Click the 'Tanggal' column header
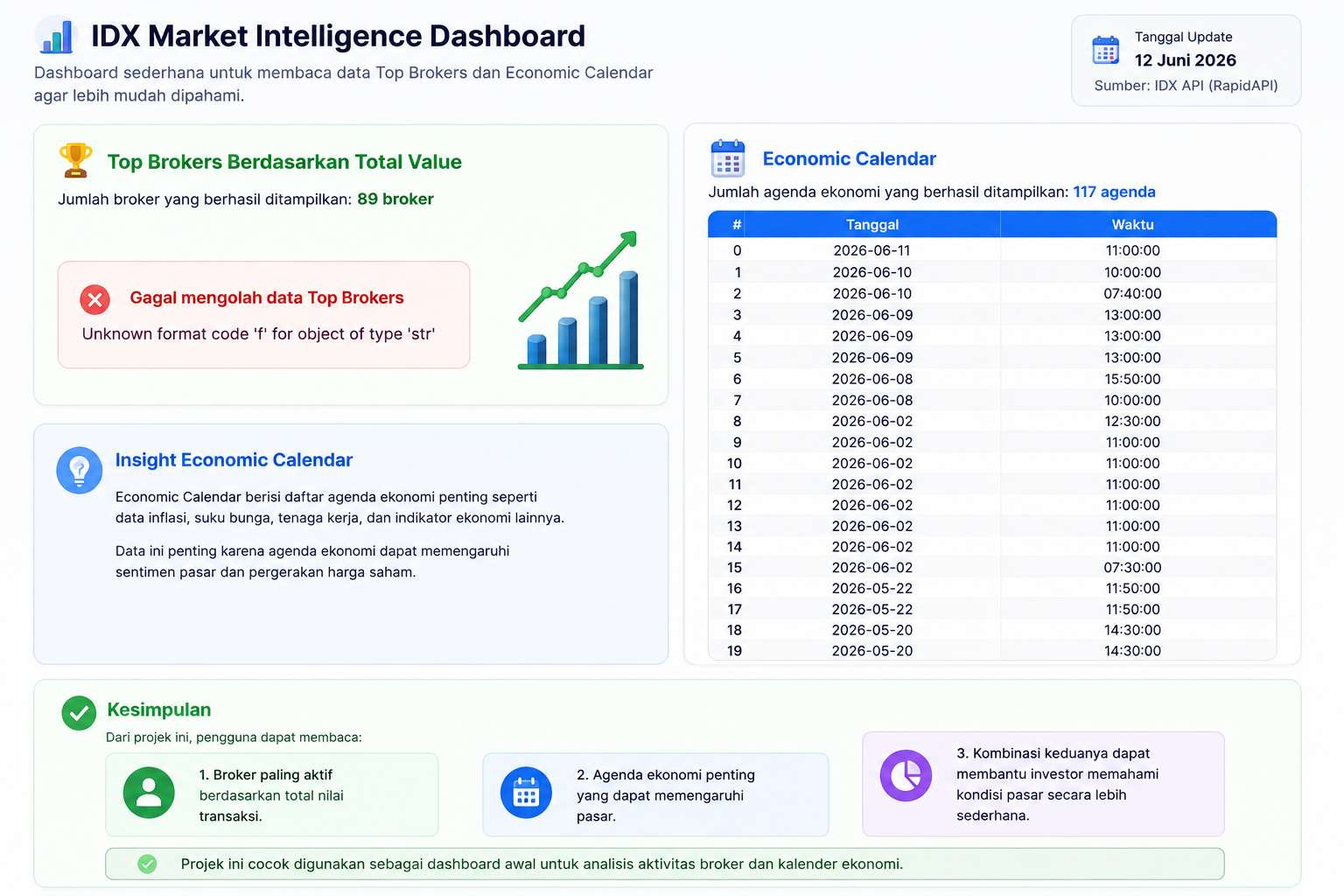1344x896 pixels. (872, 225)
